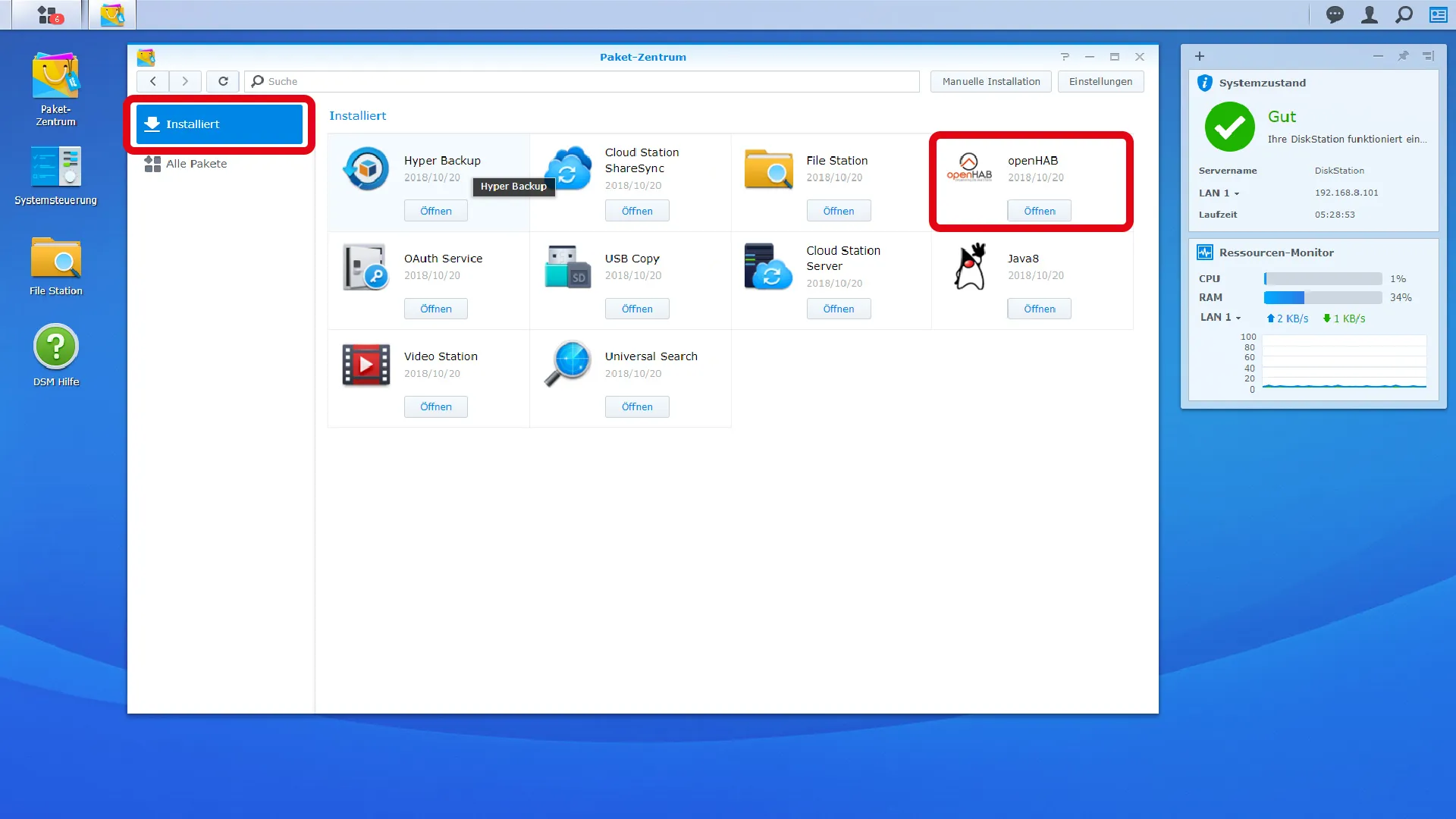Open the Paket-Zentrum help question mark
This screenshot has width=1456, height=819.
pyautogui.click(x=1065, y=57)
